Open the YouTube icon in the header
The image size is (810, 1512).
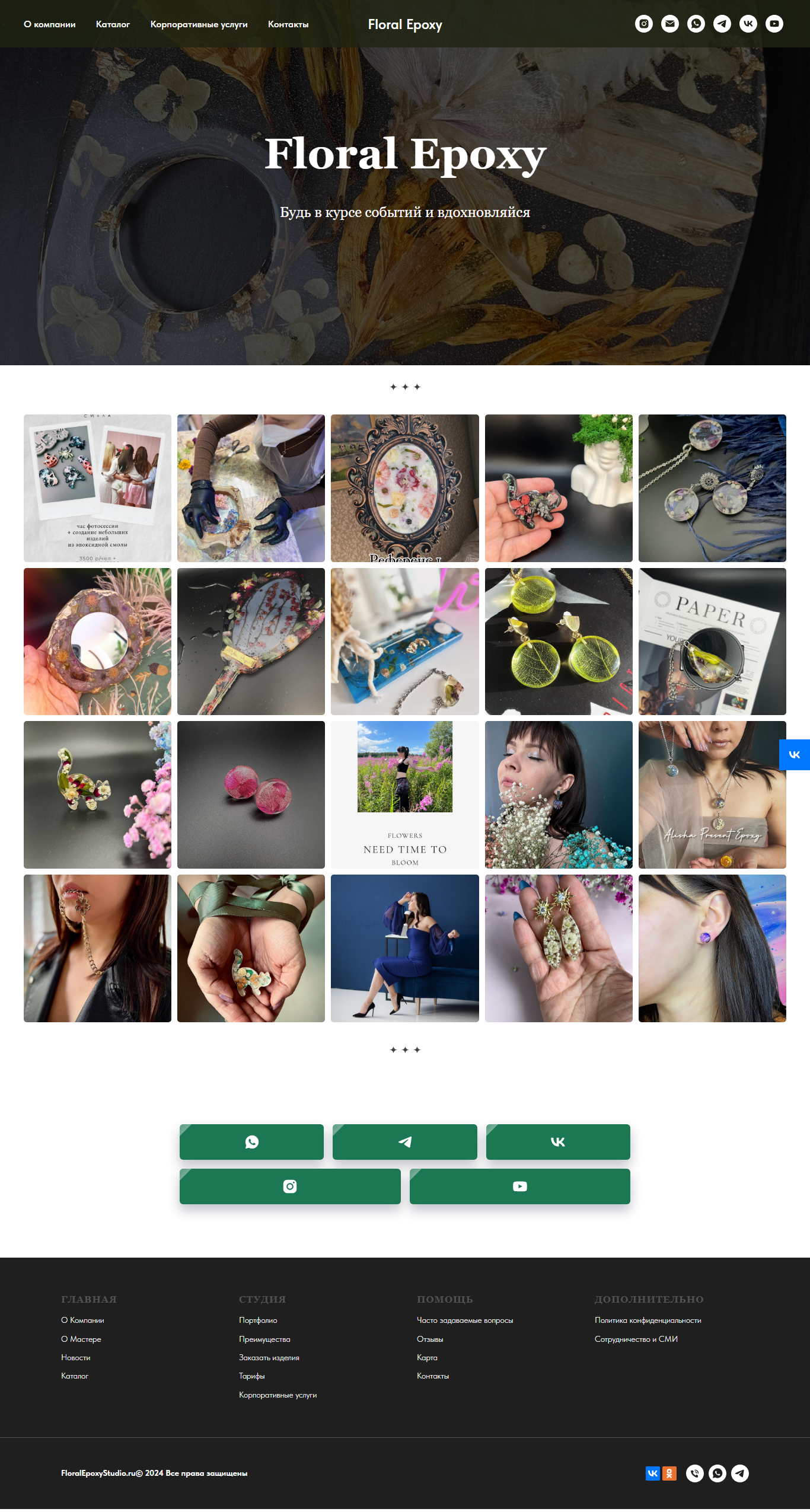774,24
